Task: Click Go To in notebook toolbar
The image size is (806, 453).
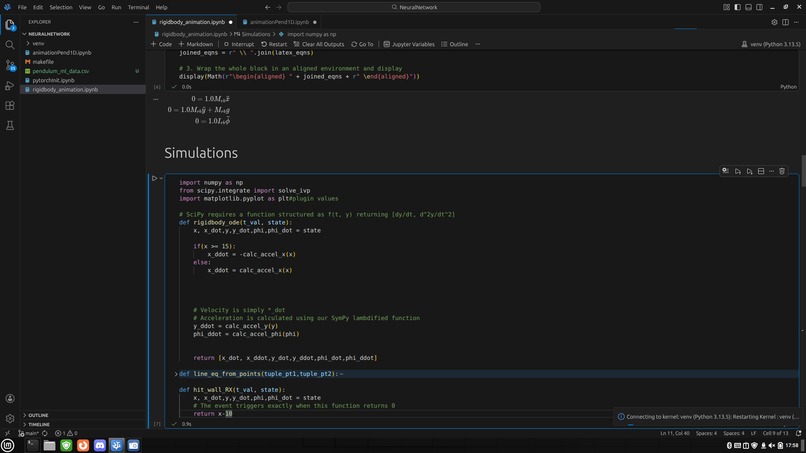Action: pos(362,44)
